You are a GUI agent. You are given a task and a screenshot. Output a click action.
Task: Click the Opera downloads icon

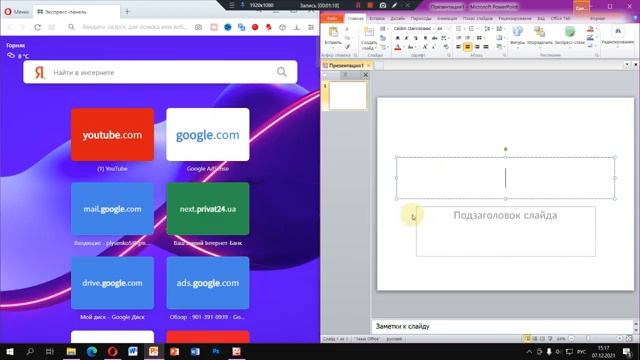[x=297, y=27]
